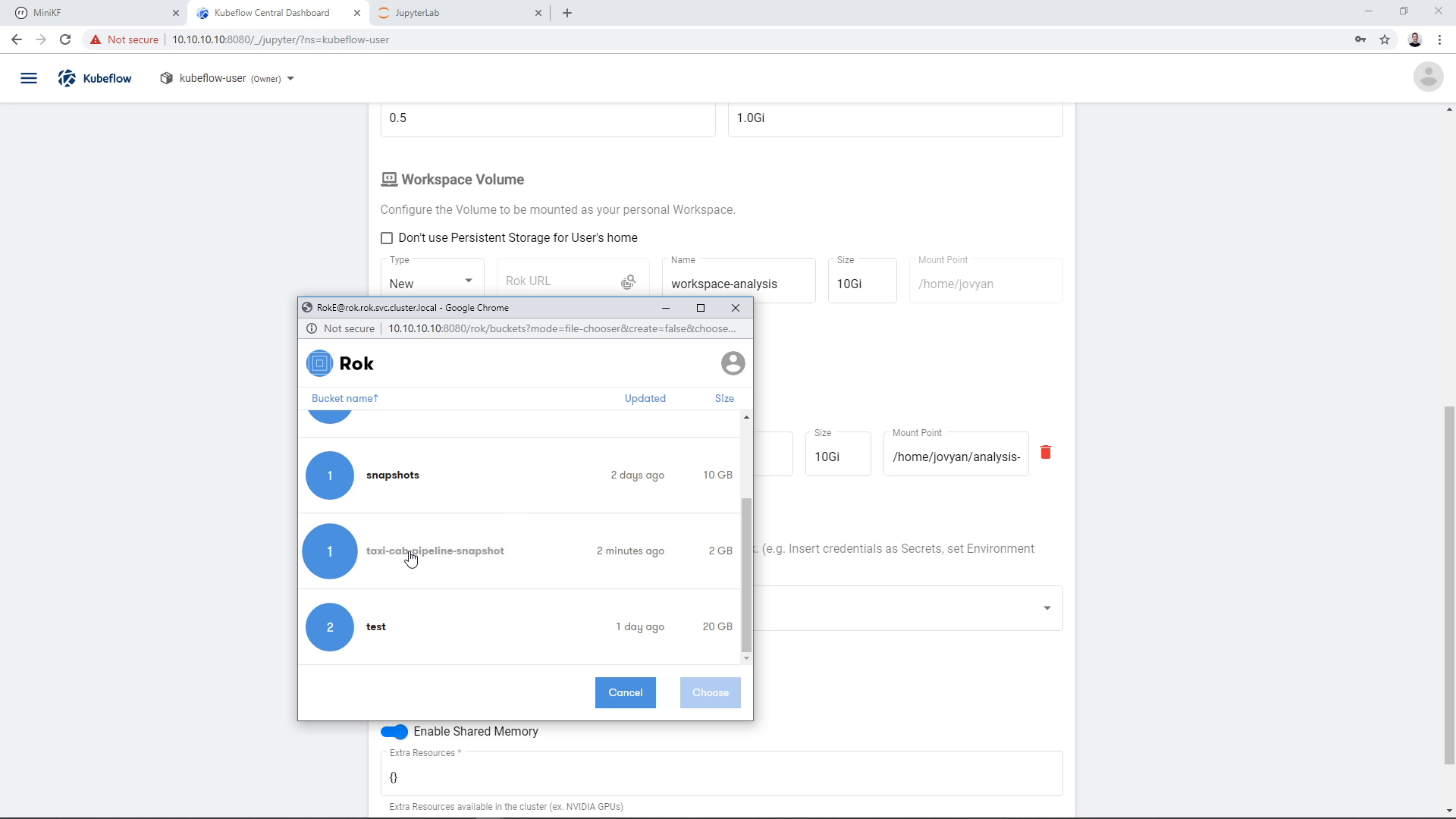
Task: Maximize the Rok popup window
Action: (701, 307)
